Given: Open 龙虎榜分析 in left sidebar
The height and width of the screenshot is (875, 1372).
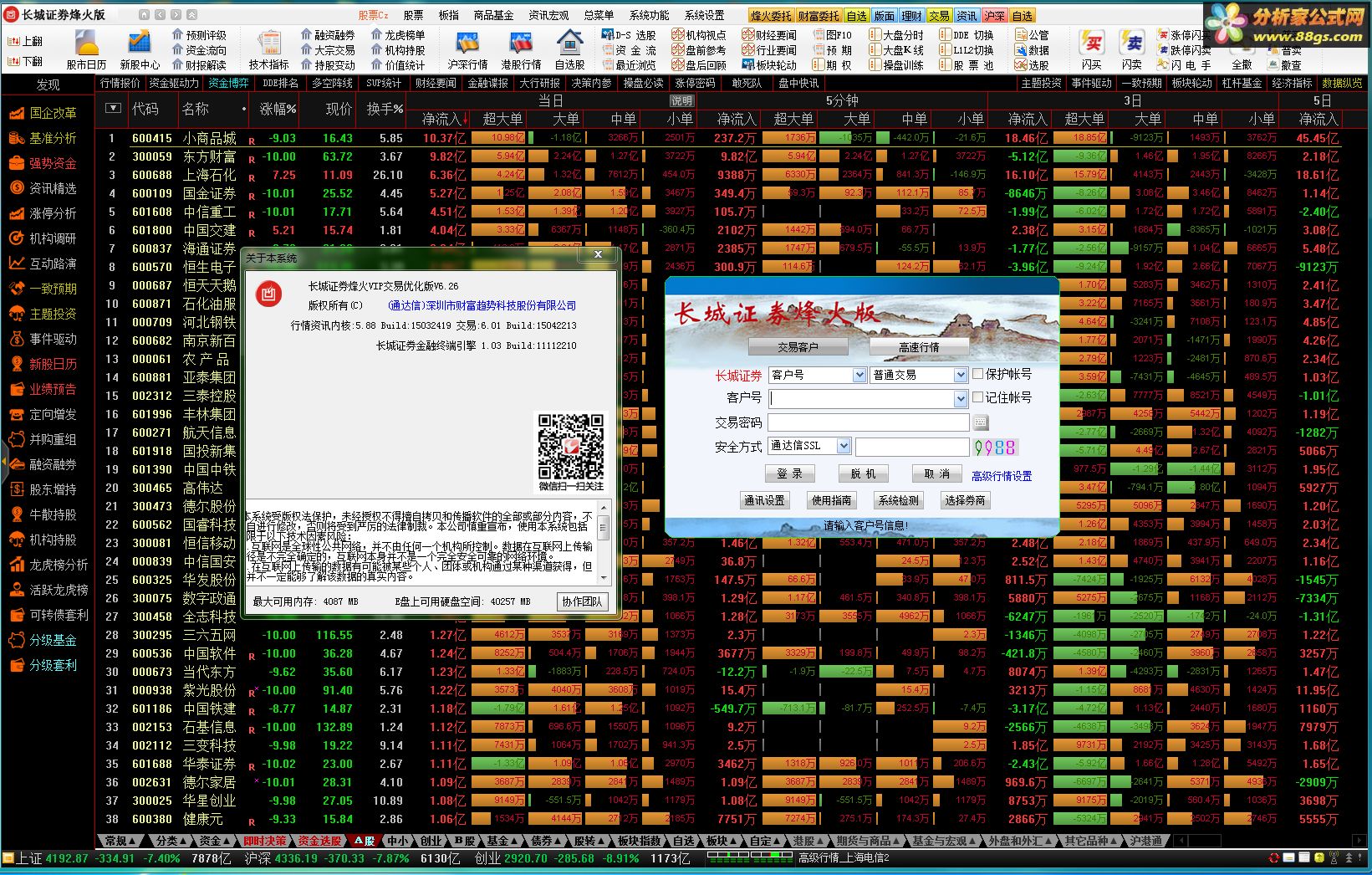Looking at the screenshot, I should pos(48,565).
